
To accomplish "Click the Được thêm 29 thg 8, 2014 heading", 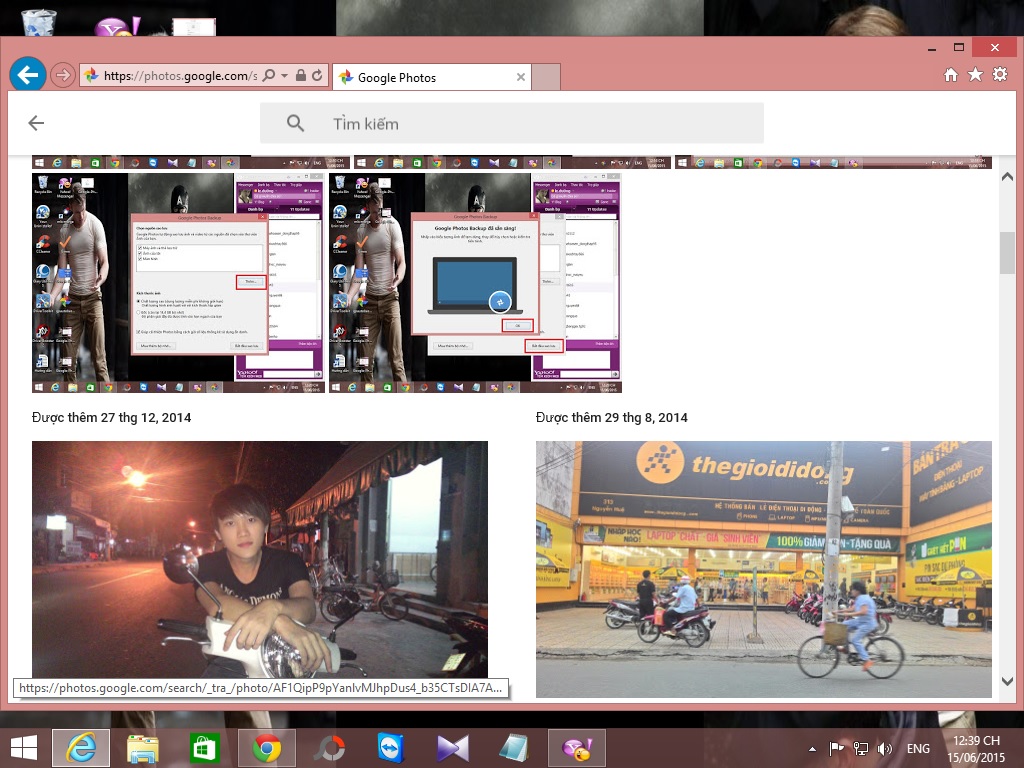I will [x=612, y=417].
